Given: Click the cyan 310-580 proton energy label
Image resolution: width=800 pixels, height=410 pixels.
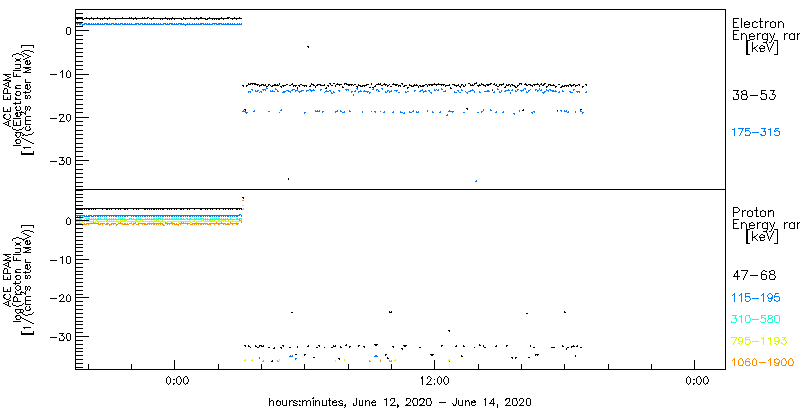Looking at the screenshot, I should point(756,320).
